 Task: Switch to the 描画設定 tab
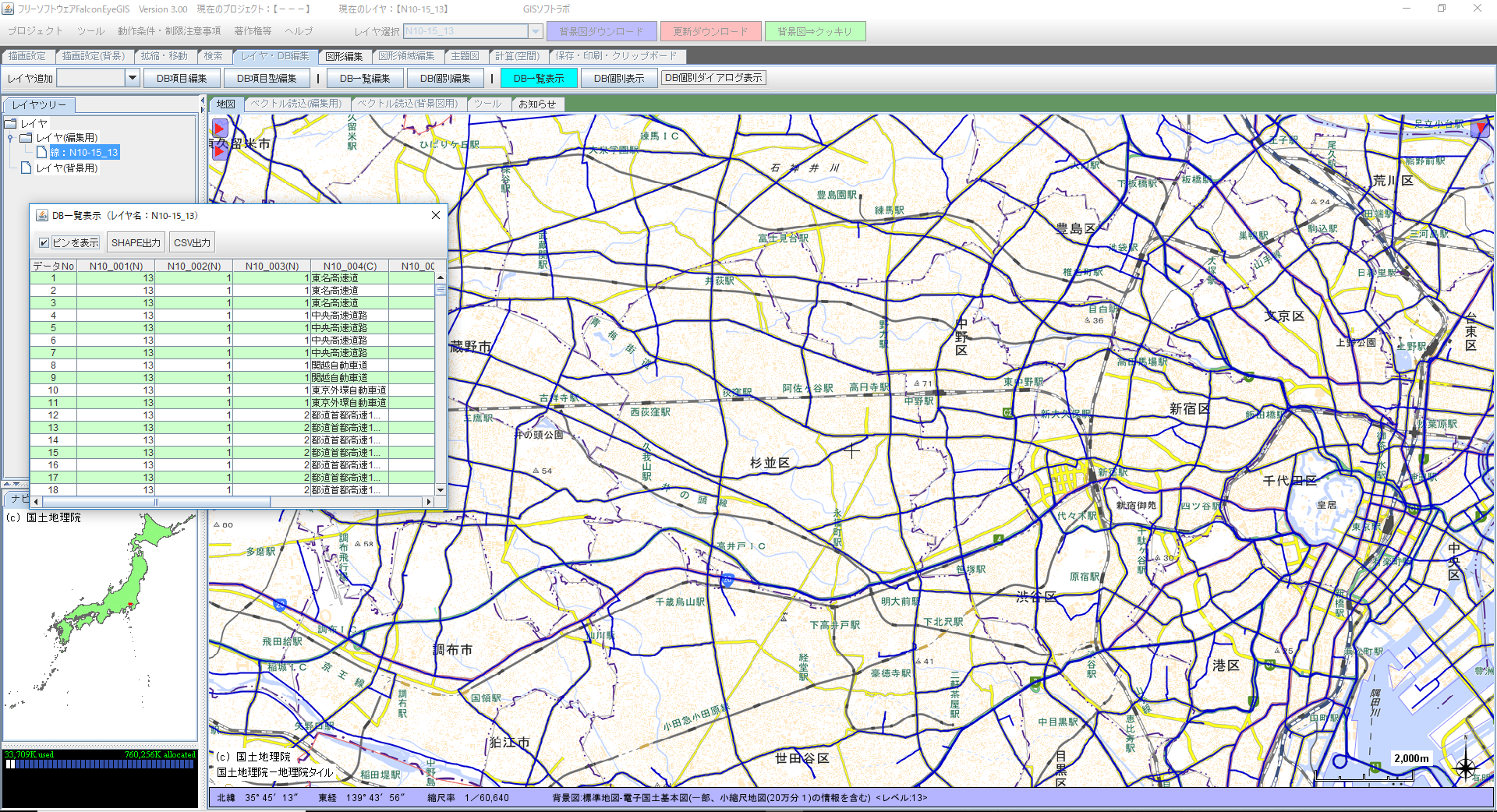(x=27, y=56)
